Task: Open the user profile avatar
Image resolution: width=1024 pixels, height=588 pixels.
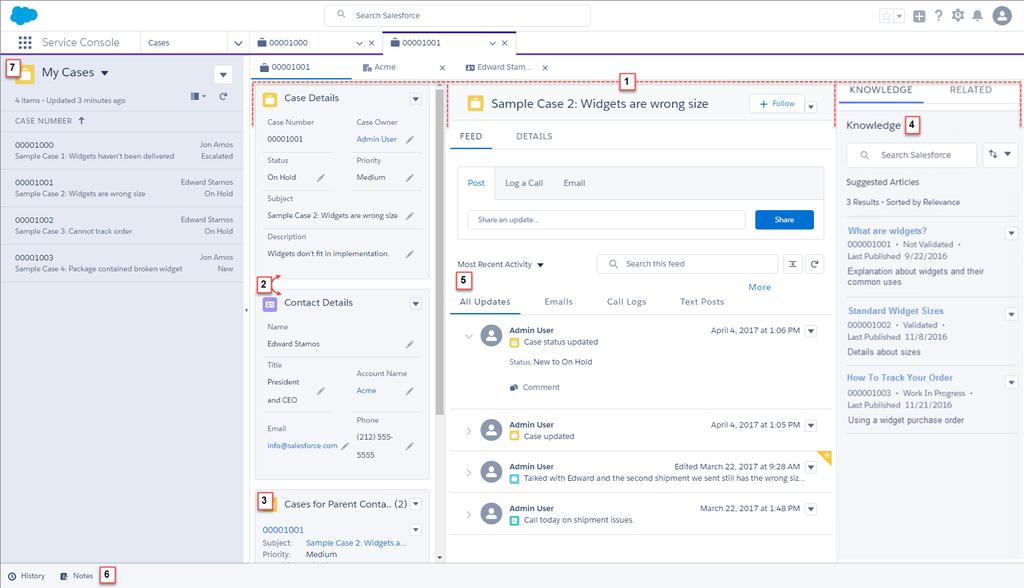Action: 1002,15
